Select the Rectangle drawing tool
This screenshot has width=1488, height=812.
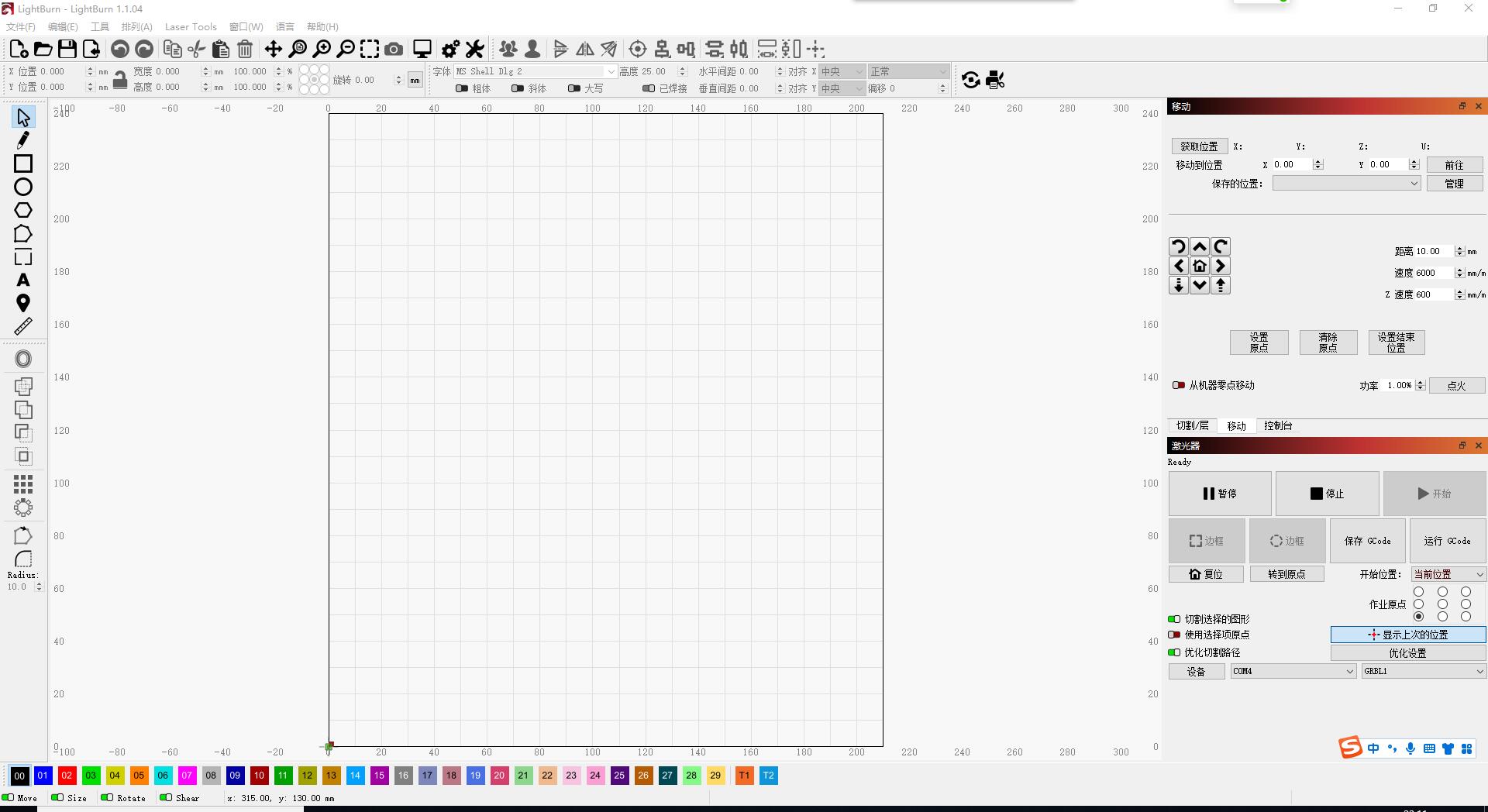(23, 163)
